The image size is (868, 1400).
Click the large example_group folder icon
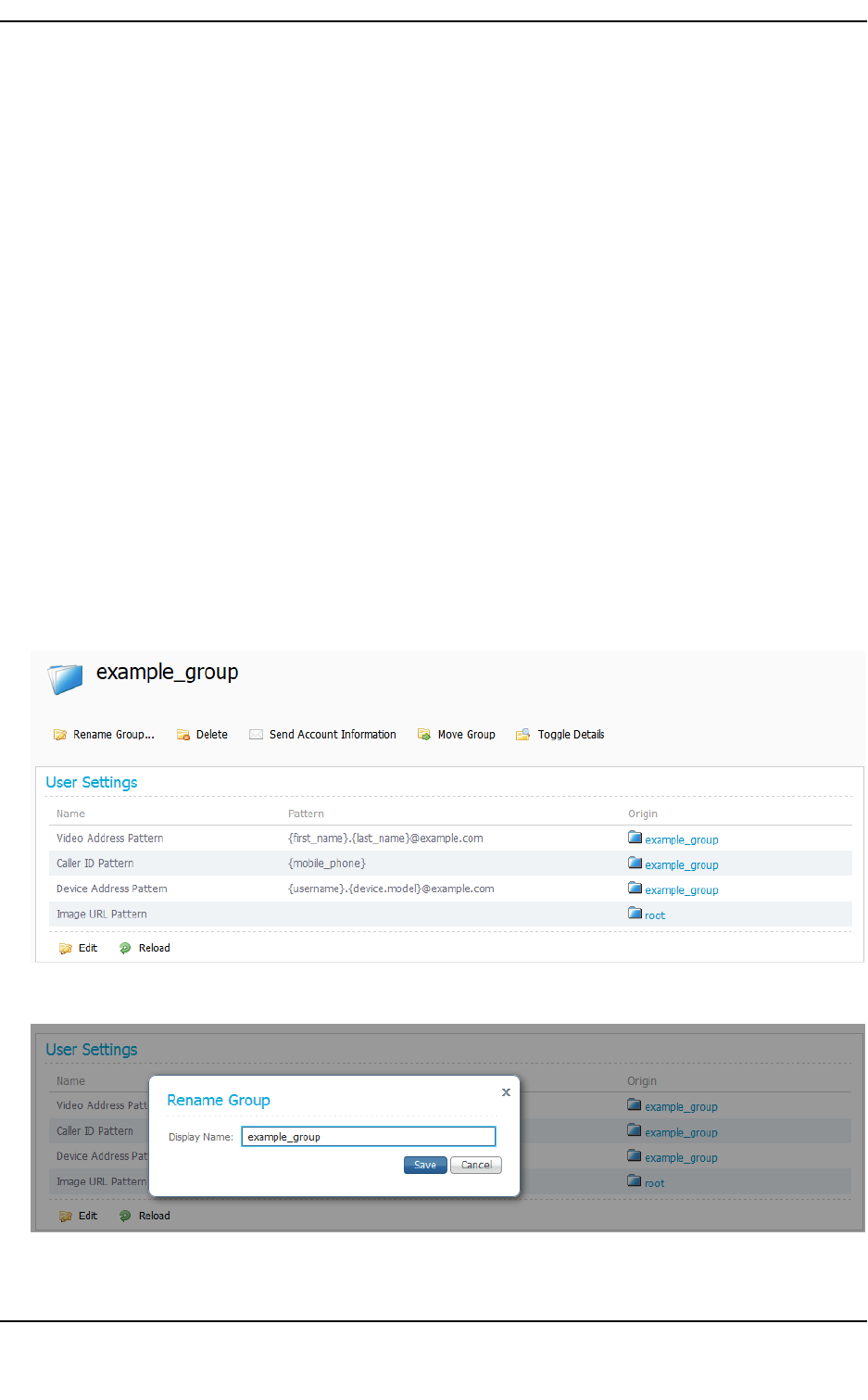[x=66, y=679]
